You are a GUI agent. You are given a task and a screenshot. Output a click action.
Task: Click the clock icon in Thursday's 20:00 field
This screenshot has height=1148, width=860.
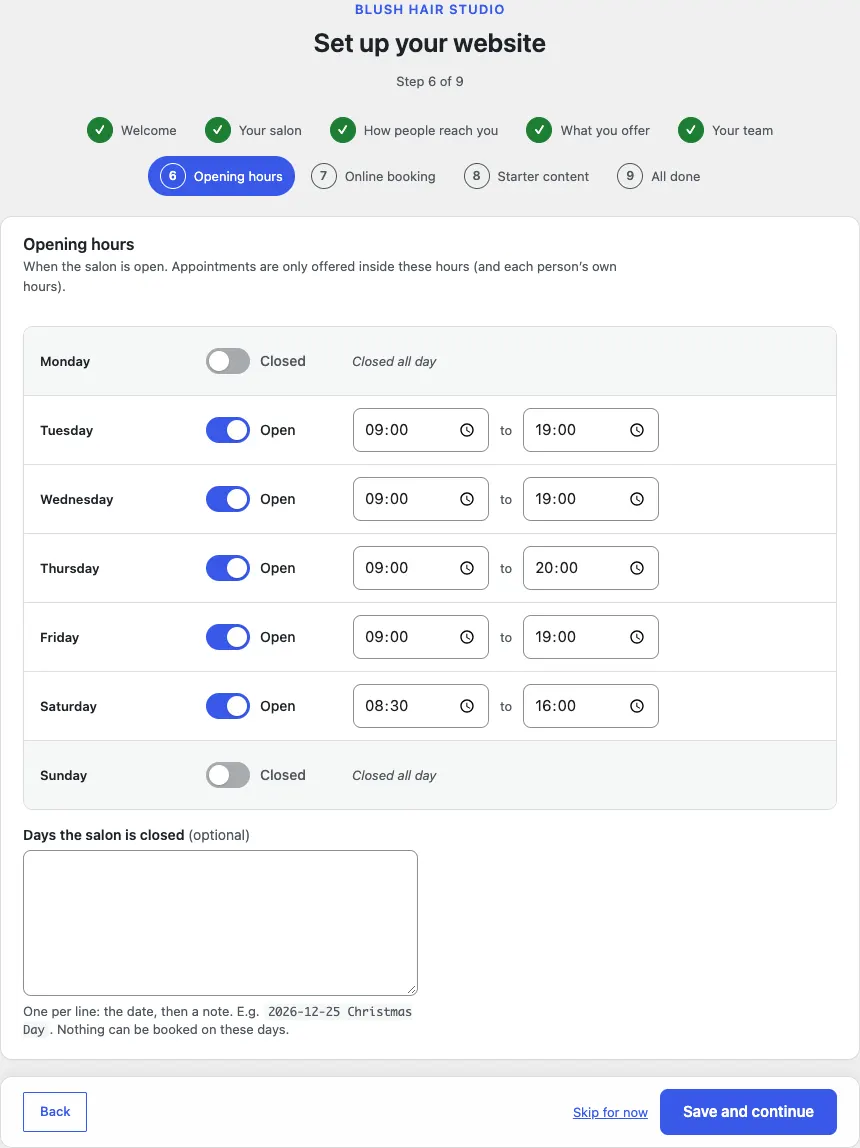click(x=637, y=568)
